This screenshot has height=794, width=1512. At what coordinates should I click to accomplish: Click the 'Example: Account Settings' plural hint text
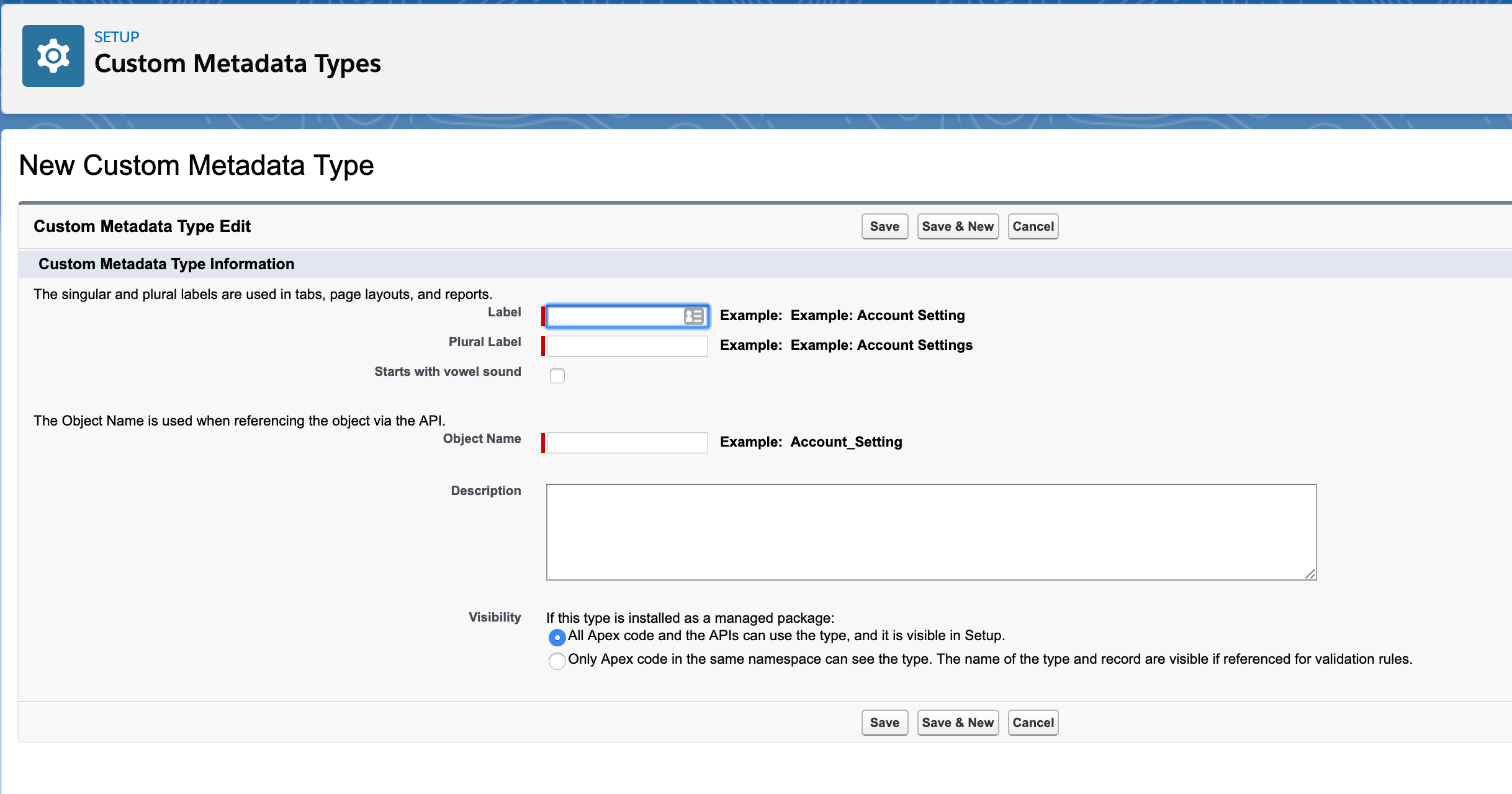tap(881, 345)
